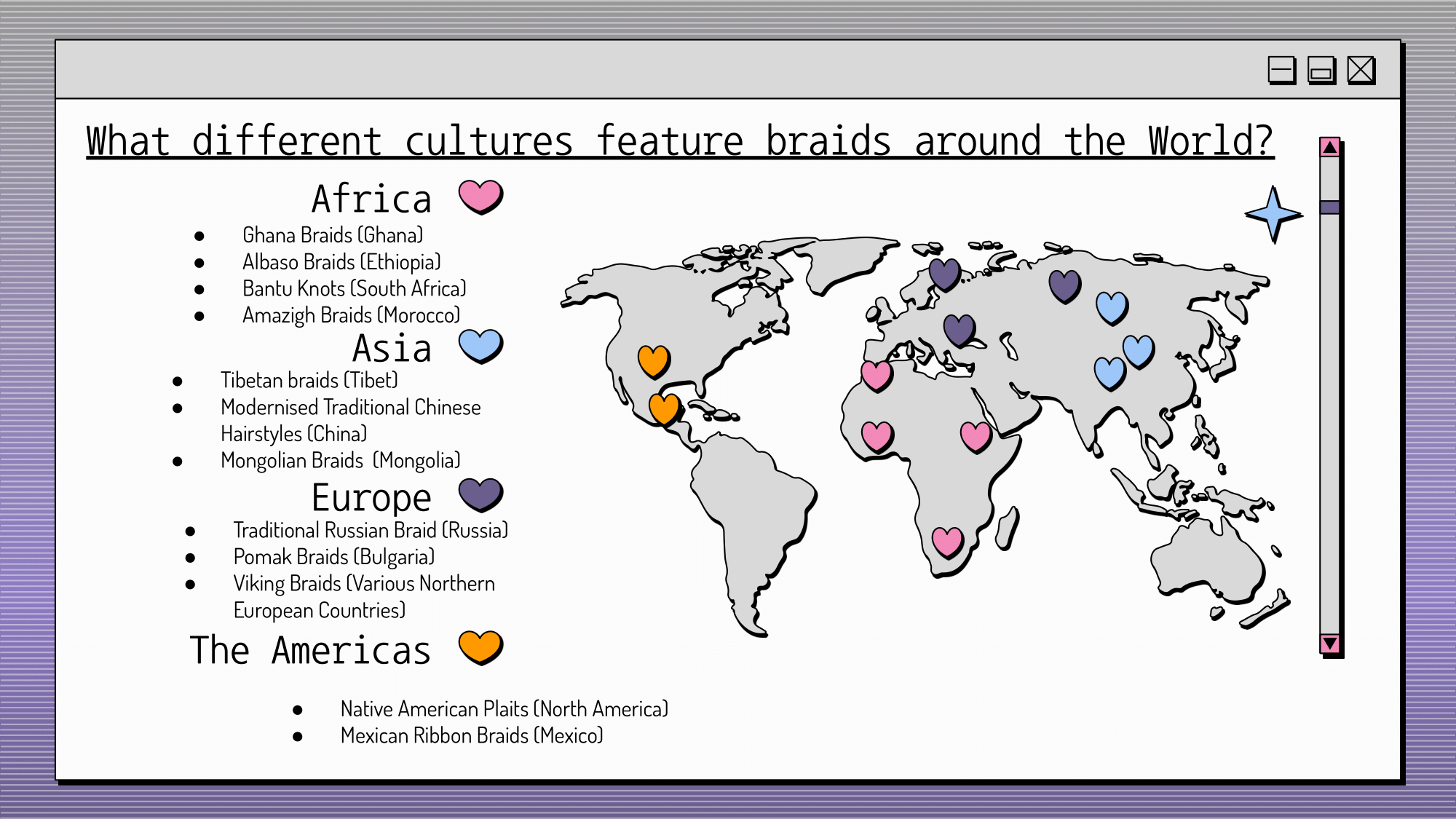Click the purple heart over Scandinavia
This screenshot has height=819, width=1456.
944,274
